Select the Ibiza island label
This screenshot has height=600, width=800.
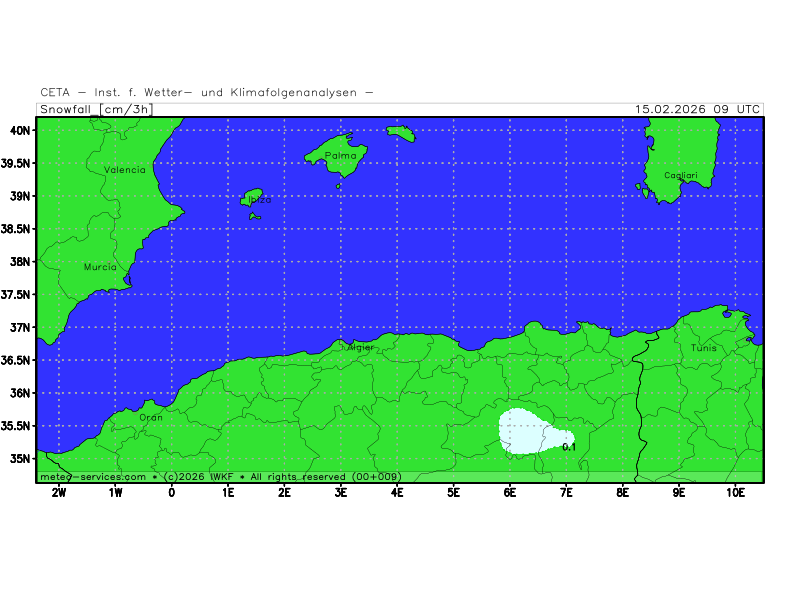tap(259, 199)
